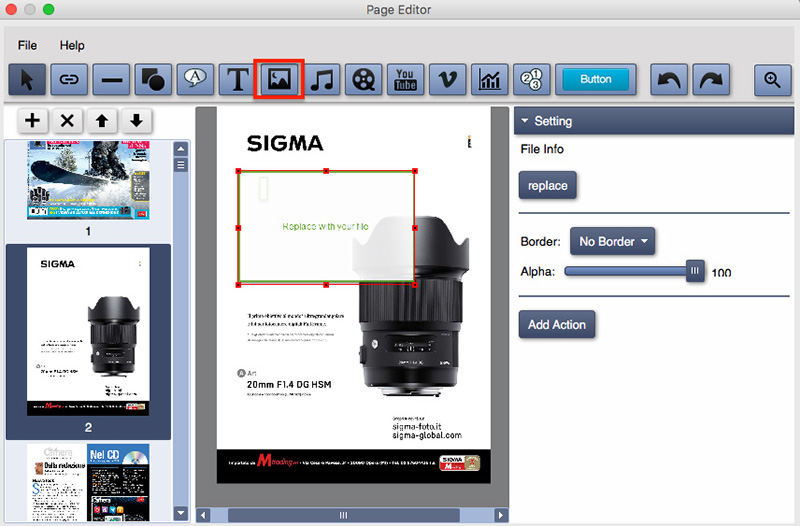Screen dimensions: 800x526
Task: Pick the shapes tool
Action: point(153,80)
